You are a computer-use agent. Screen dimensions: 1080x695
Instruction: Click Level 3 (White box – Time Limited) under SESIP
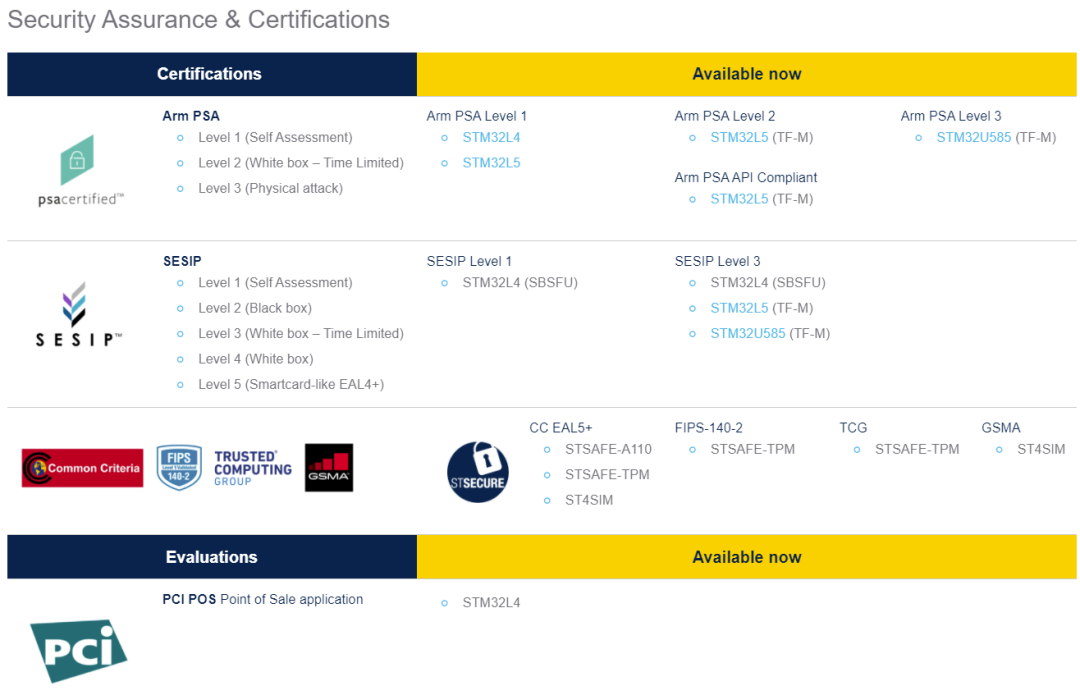click(300, 333)
